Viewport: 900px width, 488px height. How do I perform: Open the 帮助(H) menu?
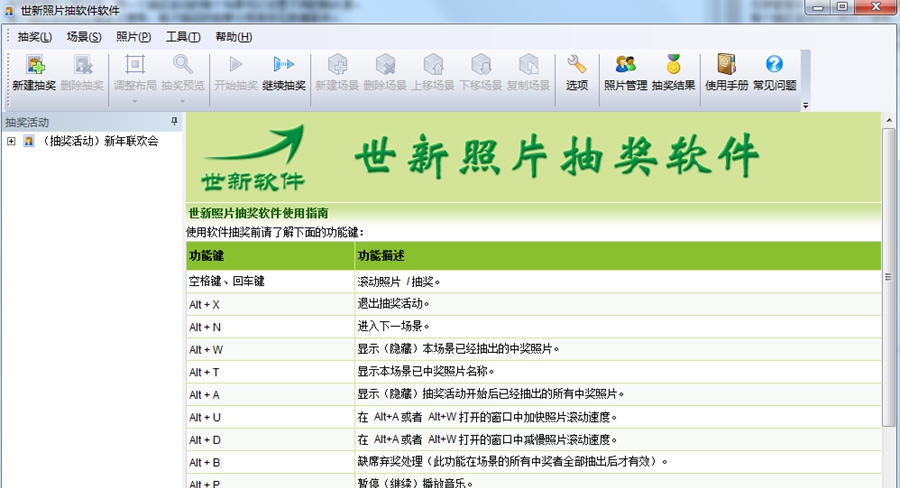(x=234, y=37)
